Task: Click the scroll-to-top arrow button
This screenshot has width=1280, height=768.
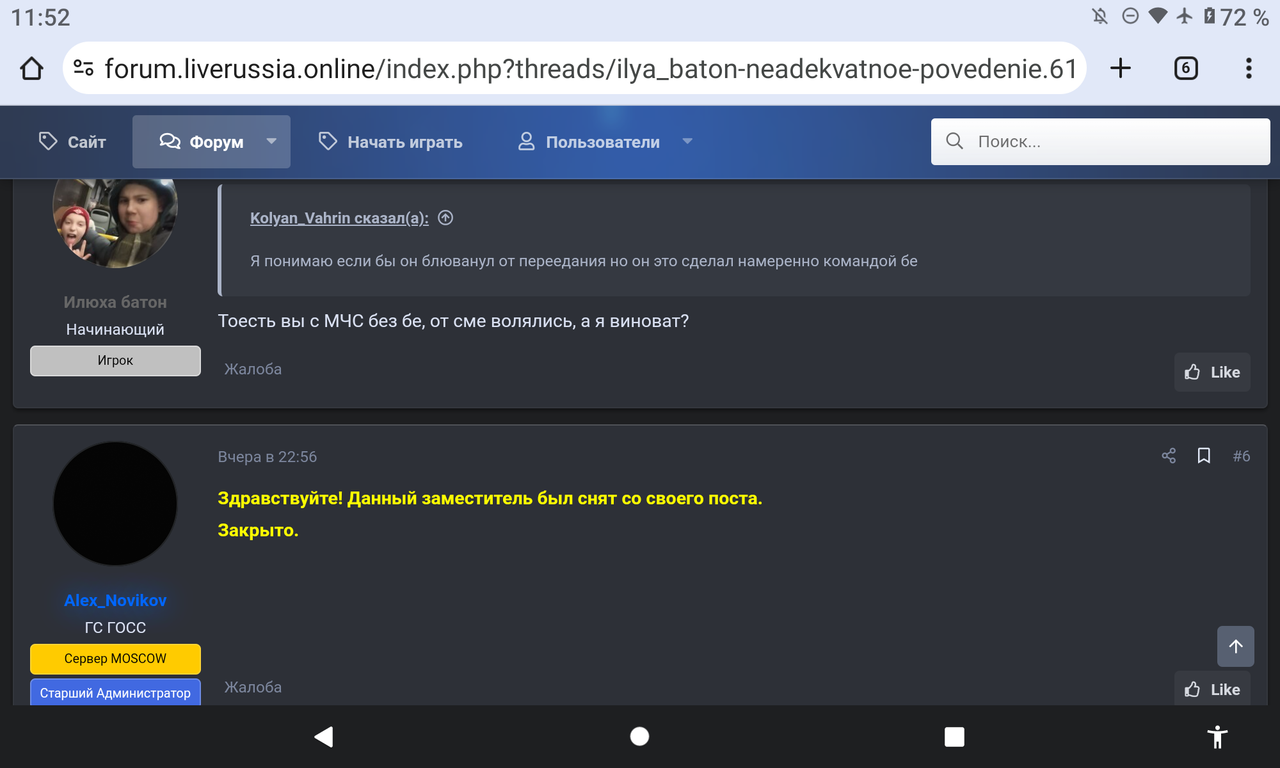Action: [x=1235, y=646]
